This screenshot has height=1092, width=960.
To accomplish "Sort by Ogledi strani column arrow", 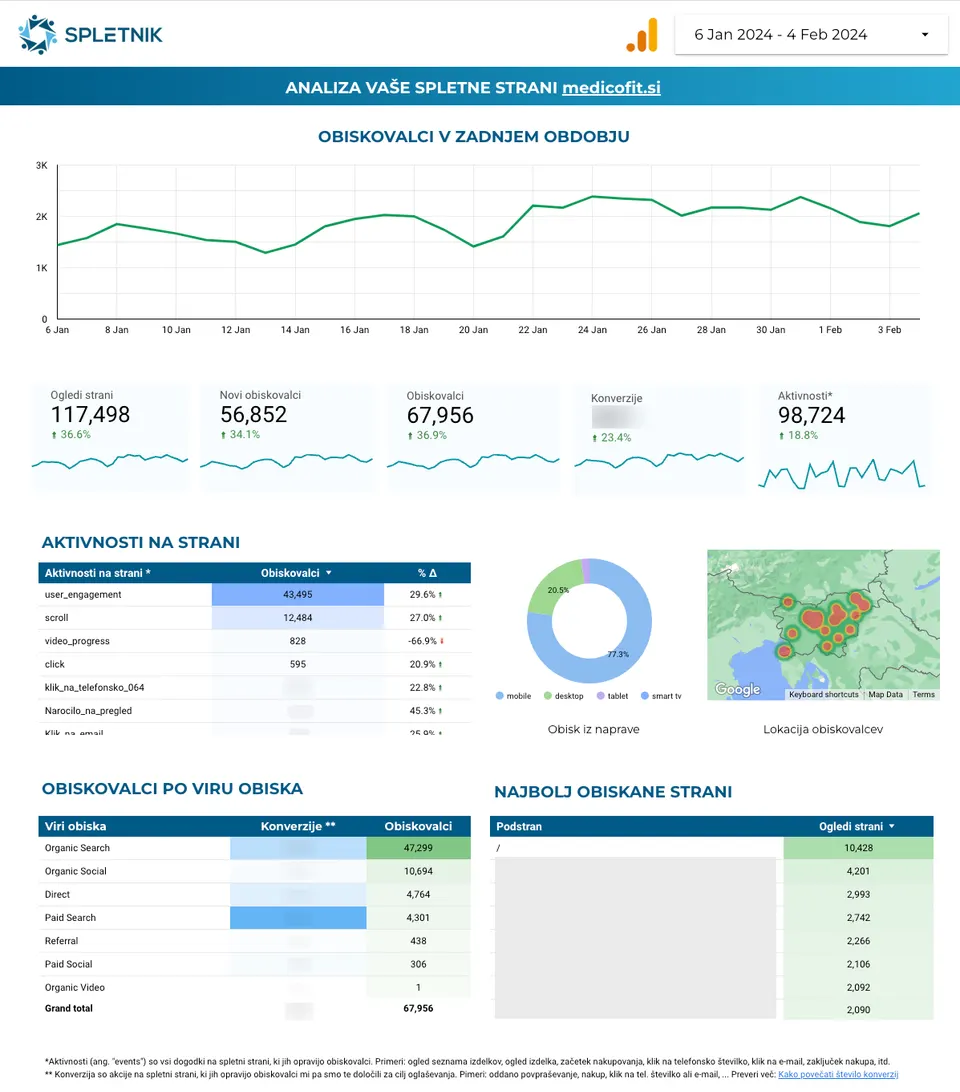I will click(x=892, y=827).
